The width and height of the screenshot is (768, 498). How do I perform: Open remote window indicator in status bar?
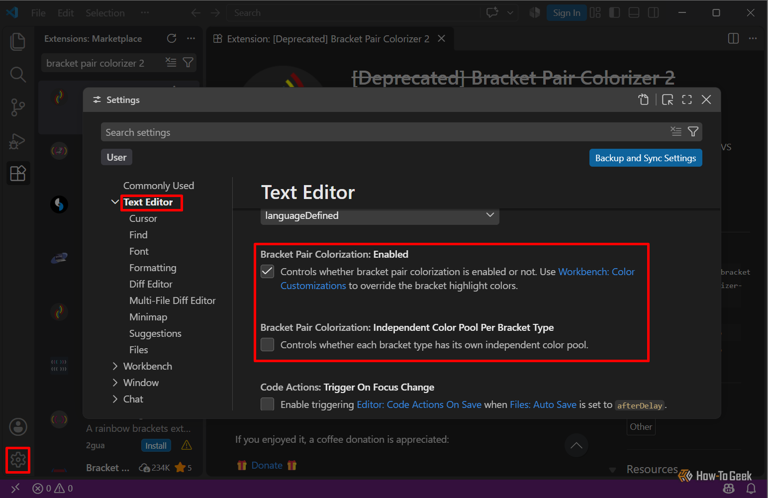coord(16,488)
